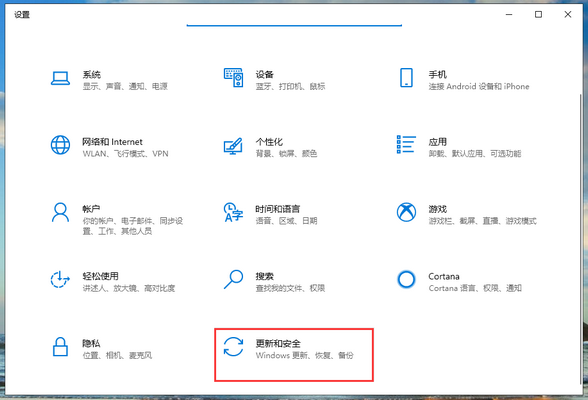The width and height of the screenshot is (588, 400).
Task: Minimize the 设置 window
Action: [x=509, y=15]
